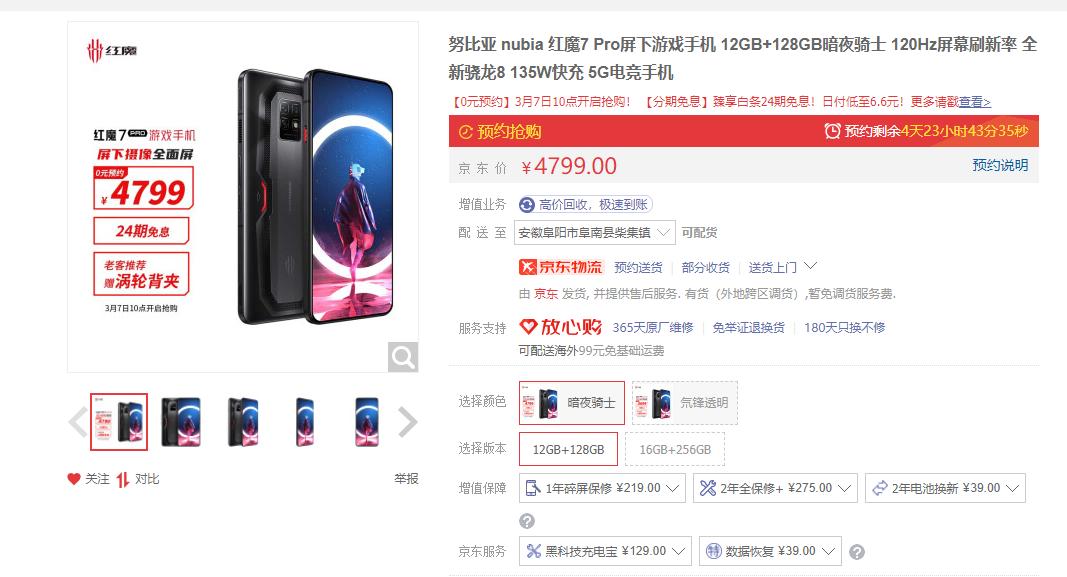Open the delivery address dropdown 安徽阜阳市
Screen dimensions: 1067x577
595,233
